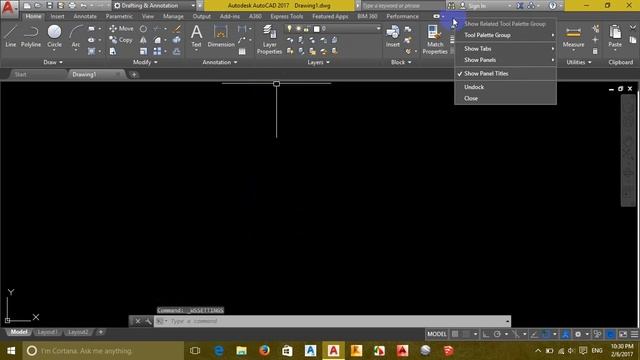The width and height of the screenshot is (640, 360).
Task: Click the add layout plus button
Action: coord(101,332)
